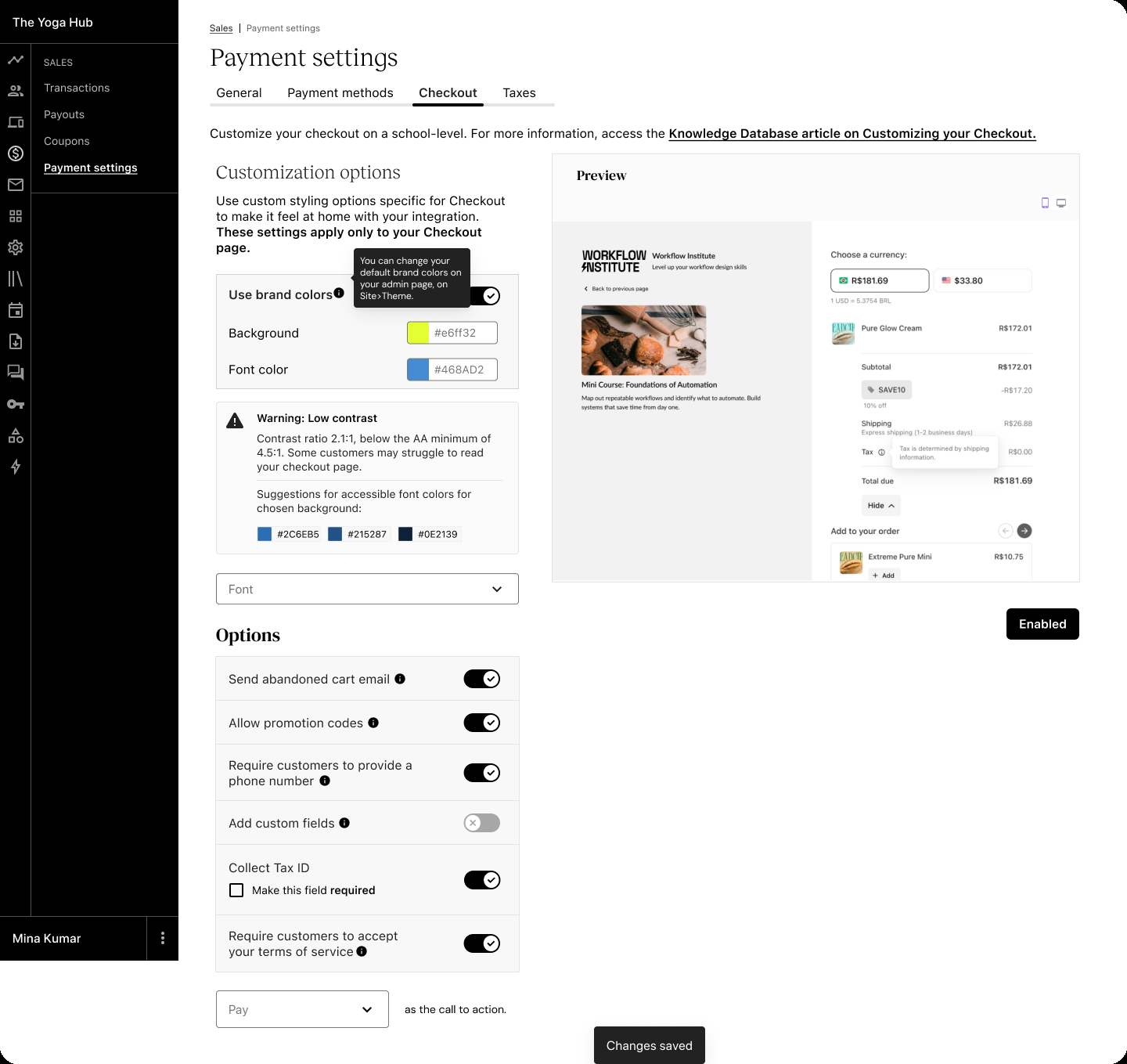The image size is (1127, 1064).
Task: Open Knowledge Database article on Customizing Checkout
Action: 852,133
